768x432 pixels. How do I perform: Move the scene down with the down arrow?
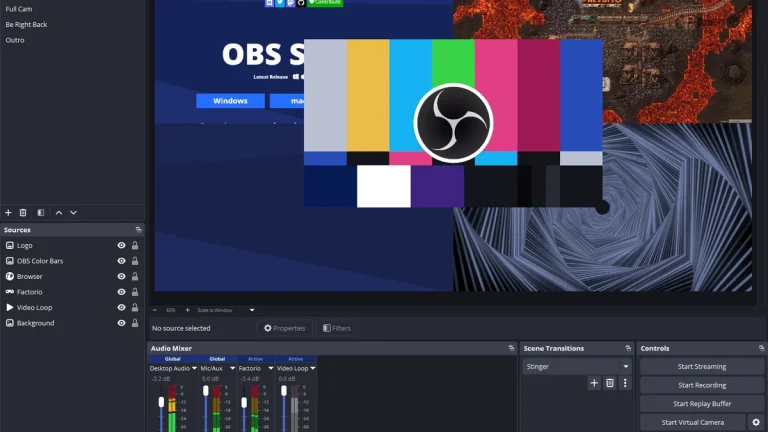(x=73, y=213)
